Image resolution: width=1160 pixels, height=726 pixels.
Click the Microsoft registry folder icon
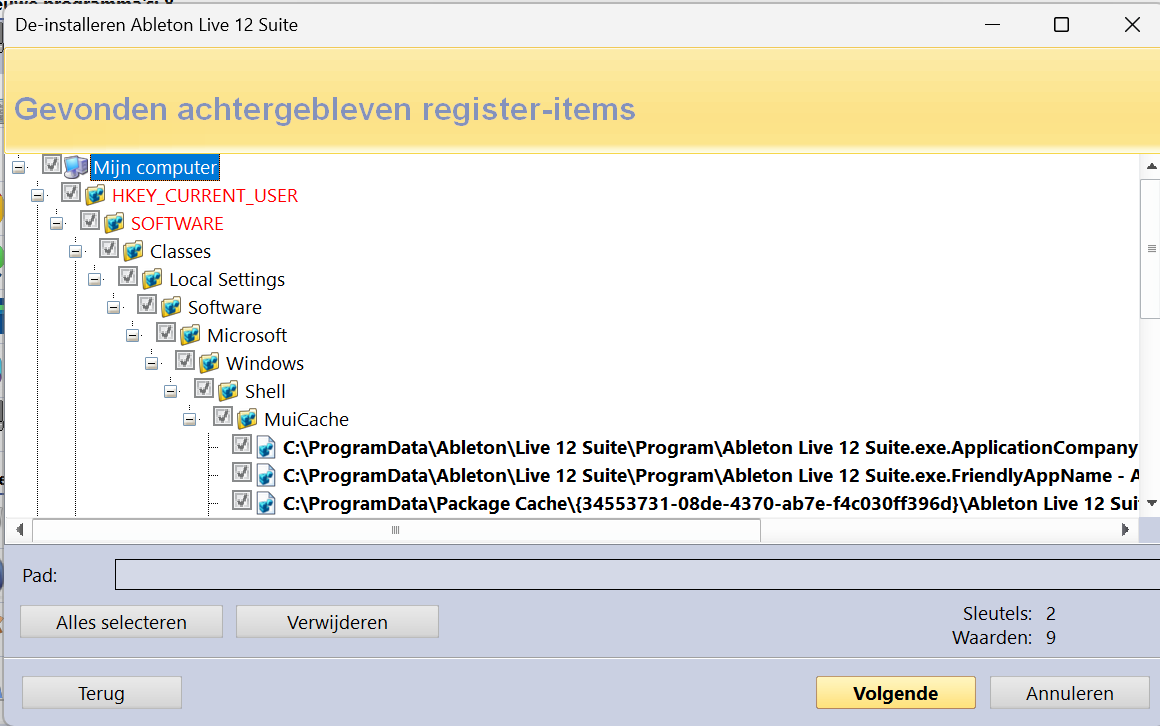pyautogui.click(x=190, y=335)
